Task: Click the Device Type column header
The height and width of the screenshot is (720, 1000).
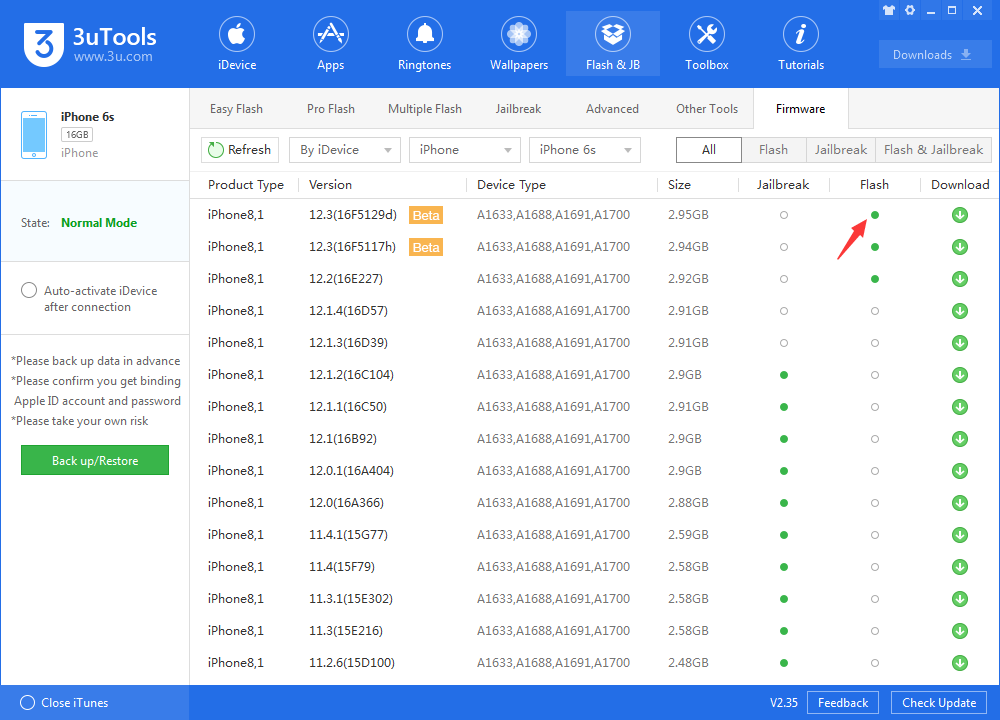Action: 511,184
